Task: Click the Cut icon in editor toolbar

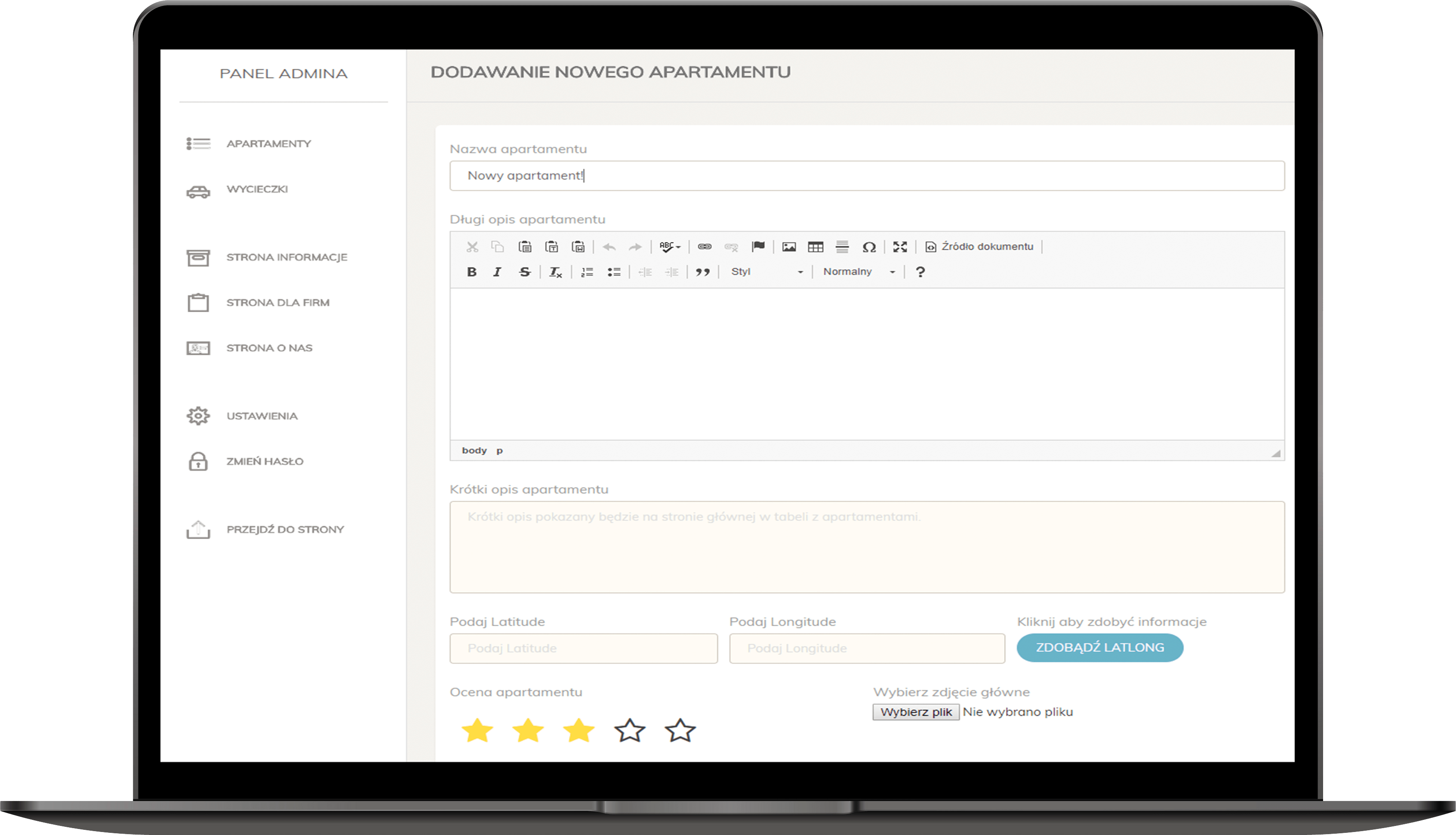Action: pyautogui.click(x=472, y=247)
